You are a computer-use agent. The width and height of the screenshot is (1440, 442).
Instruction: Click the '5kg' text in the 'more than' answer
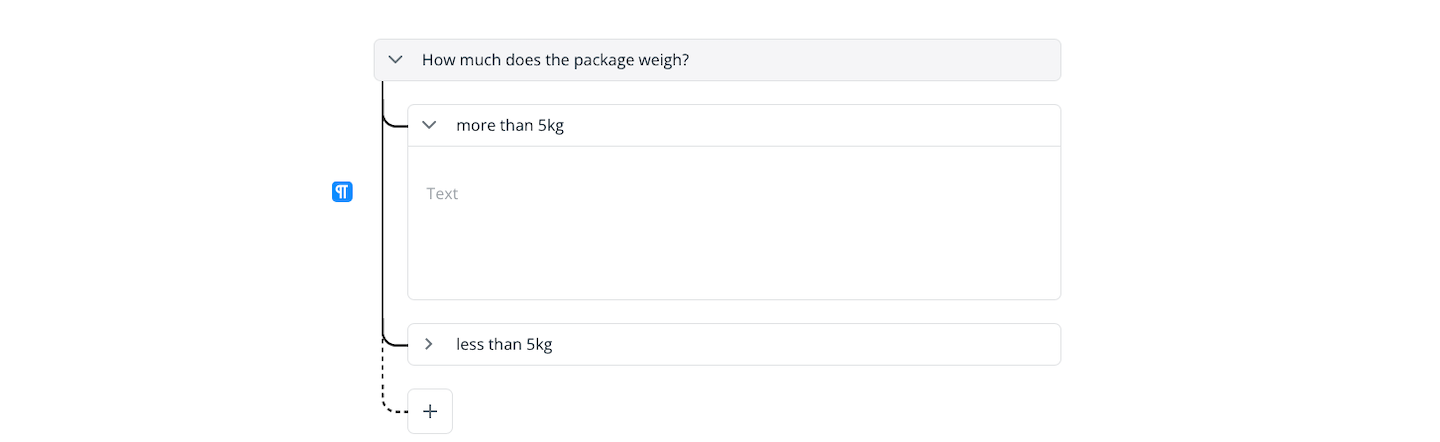[x=551, y=126]
